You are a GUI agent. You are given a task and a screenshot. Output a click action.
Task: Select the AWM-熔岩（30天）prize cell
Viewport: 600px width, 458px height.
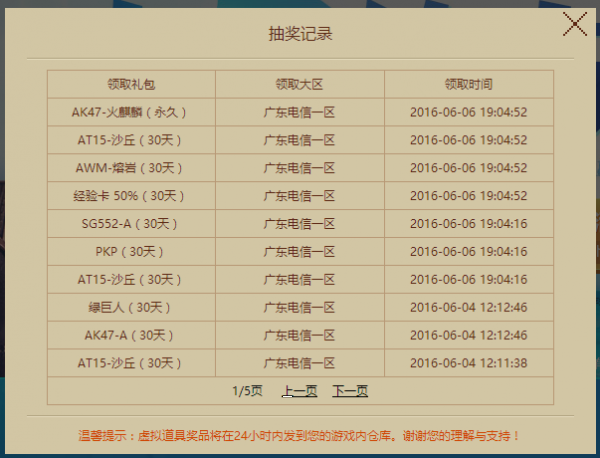(x=129, y=168)
